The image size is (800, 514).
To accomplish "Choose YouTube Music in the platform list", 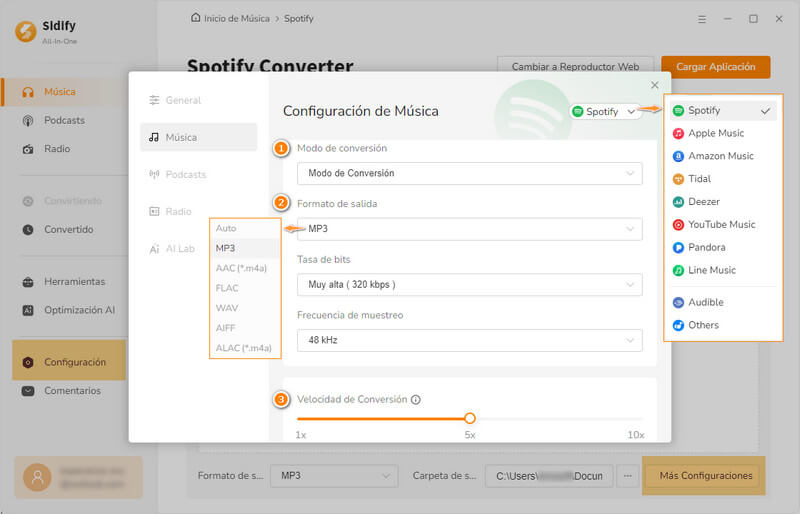I will (723, 225).
